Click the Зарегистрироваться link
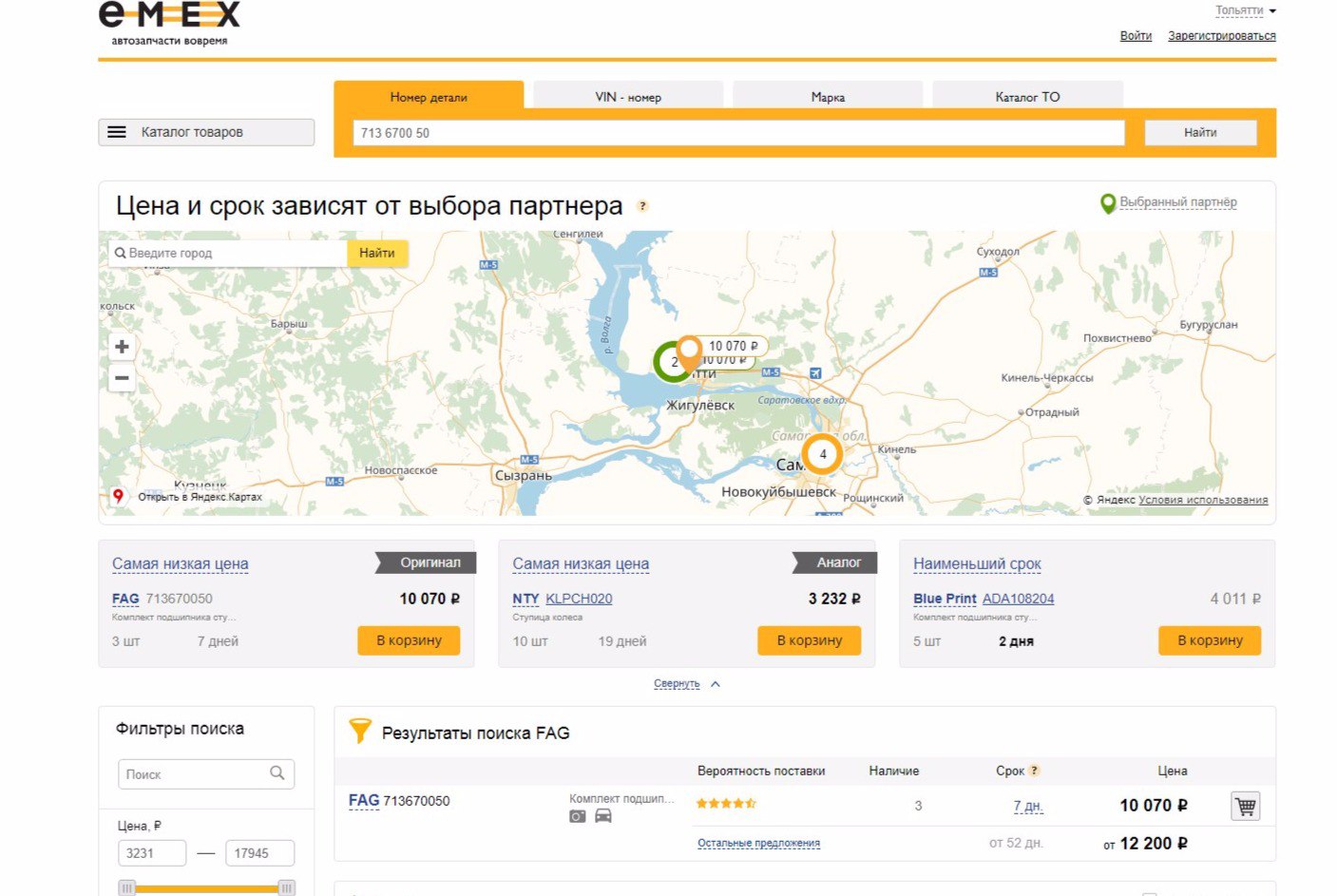1337x896 pixels. (x=1222, y=36)
